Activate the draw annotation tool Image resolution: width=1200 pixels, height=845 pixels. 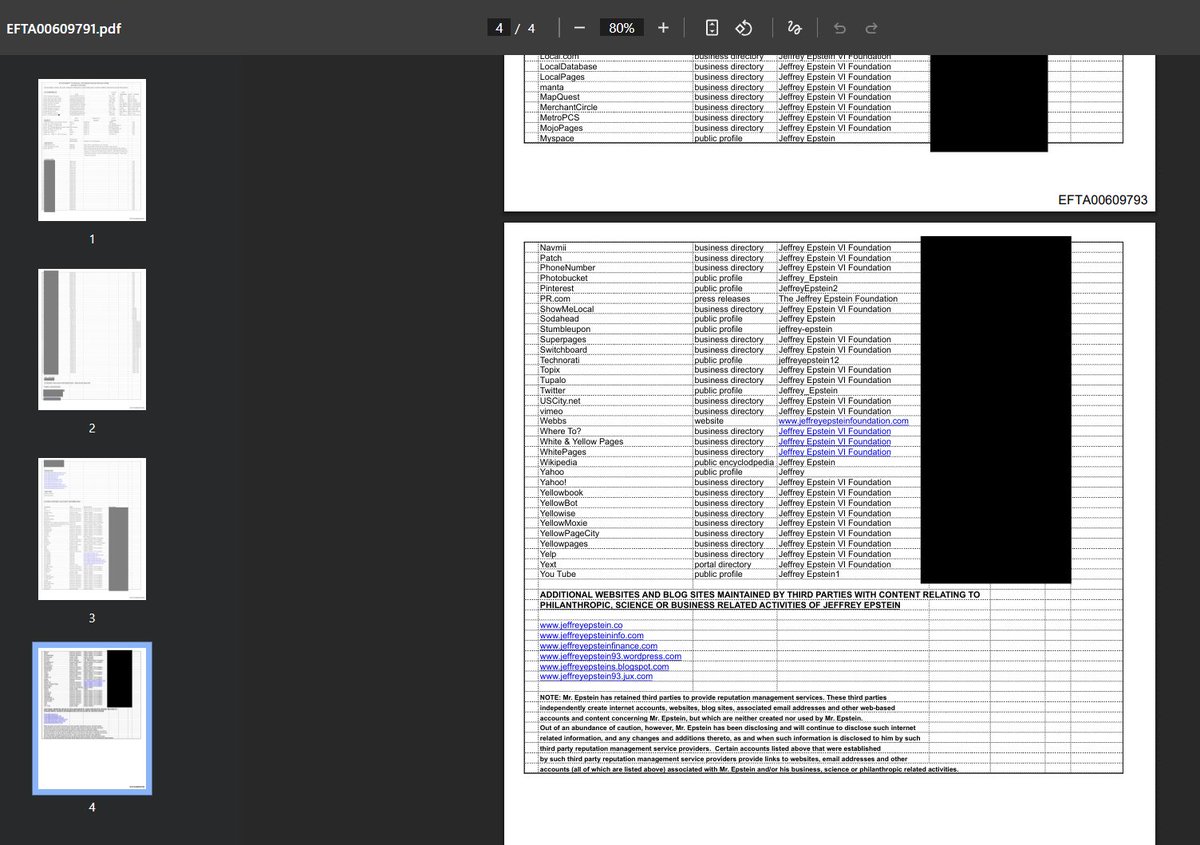pos(795,28)
